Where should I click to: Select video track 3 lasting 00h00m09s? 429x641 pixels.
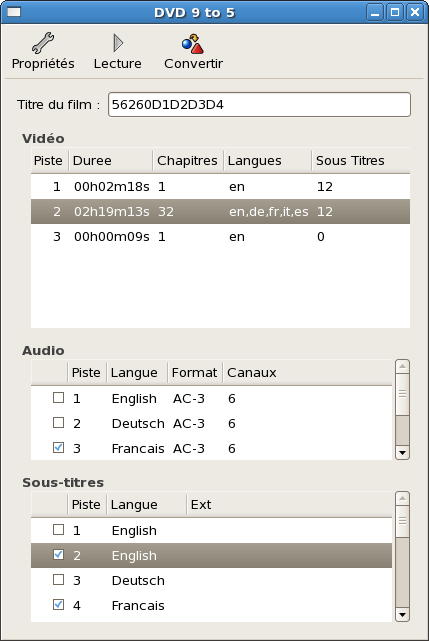pyautogui.click(x=220, y=237)
